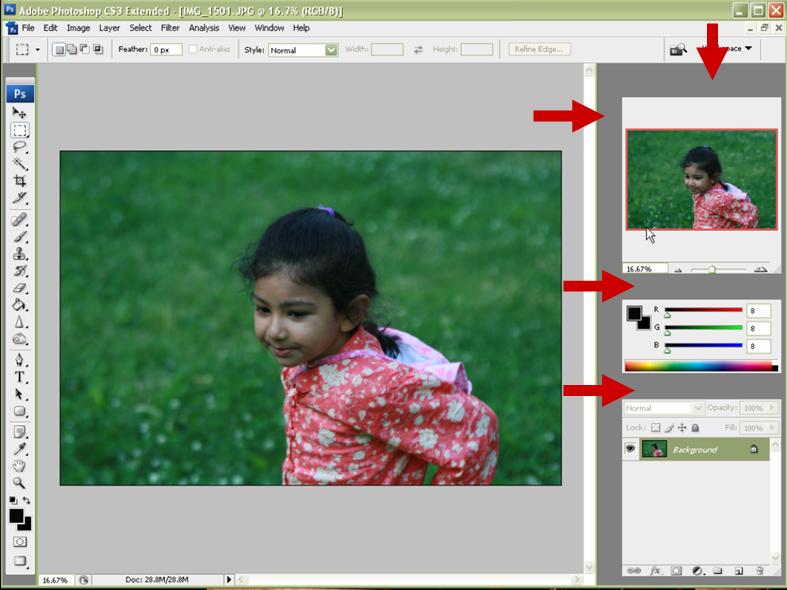Viewport: 787px width, 590px height.
Task: Click the Refine Edge button
Action: click(539, 49)
